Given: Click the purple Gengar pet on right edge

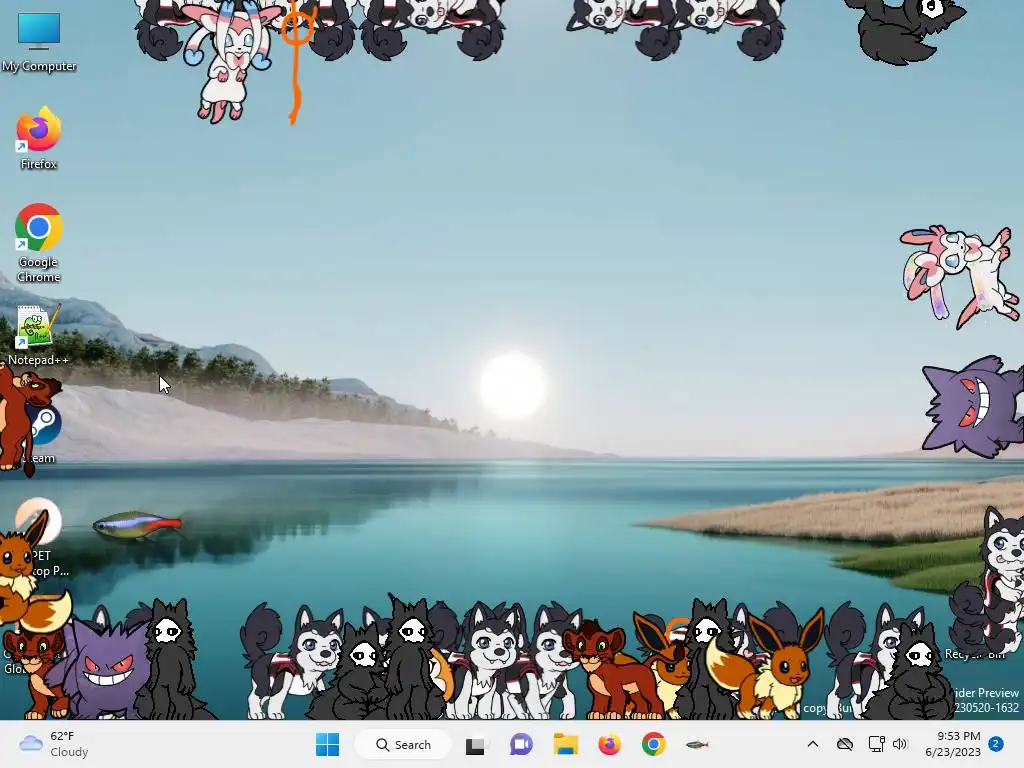Looking at the screenshot, I should click(972, 406).
